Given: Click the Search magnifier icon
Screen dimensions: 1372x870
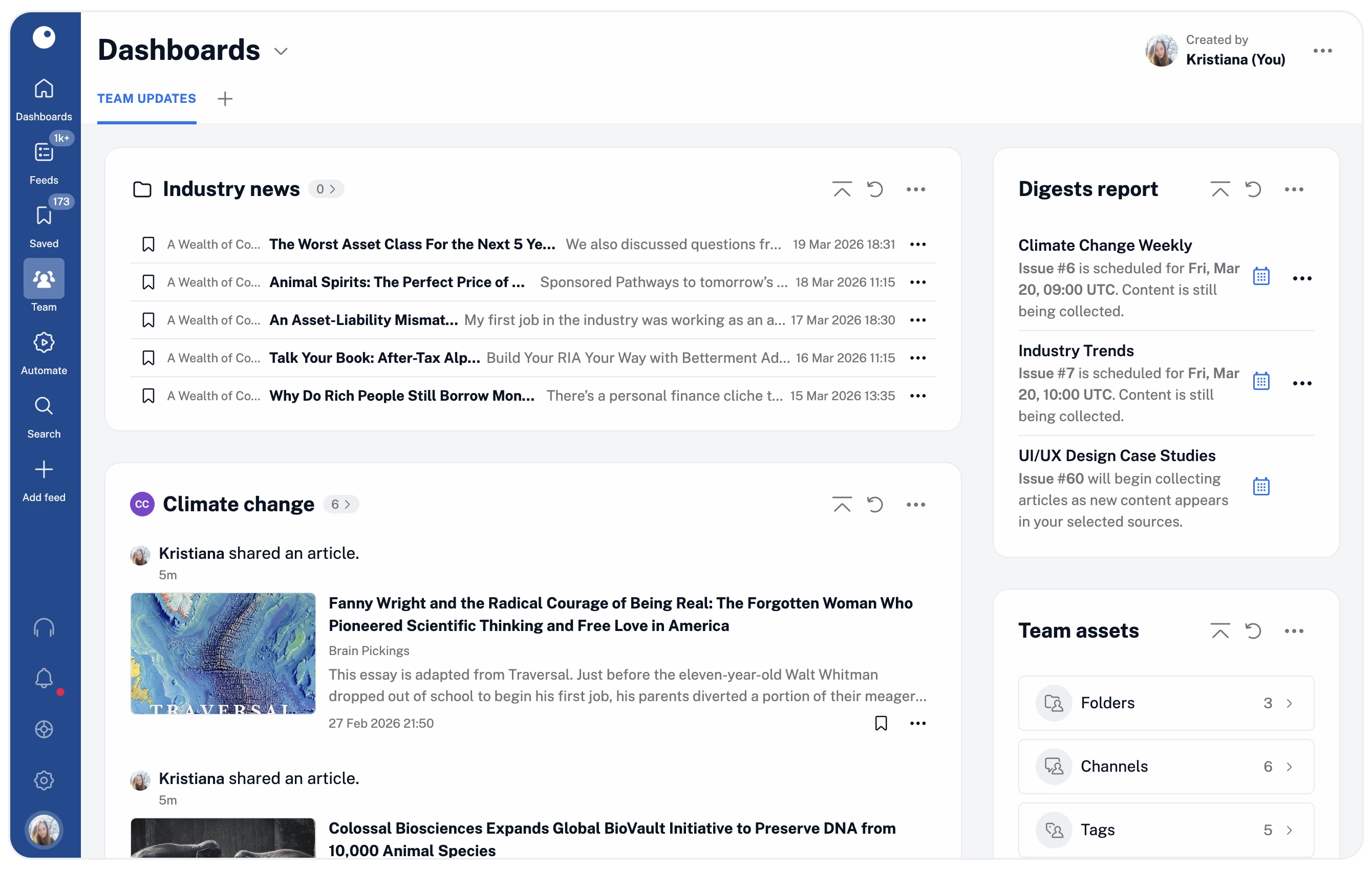Looking at the screenshot, I should click(x=44, y=406).
